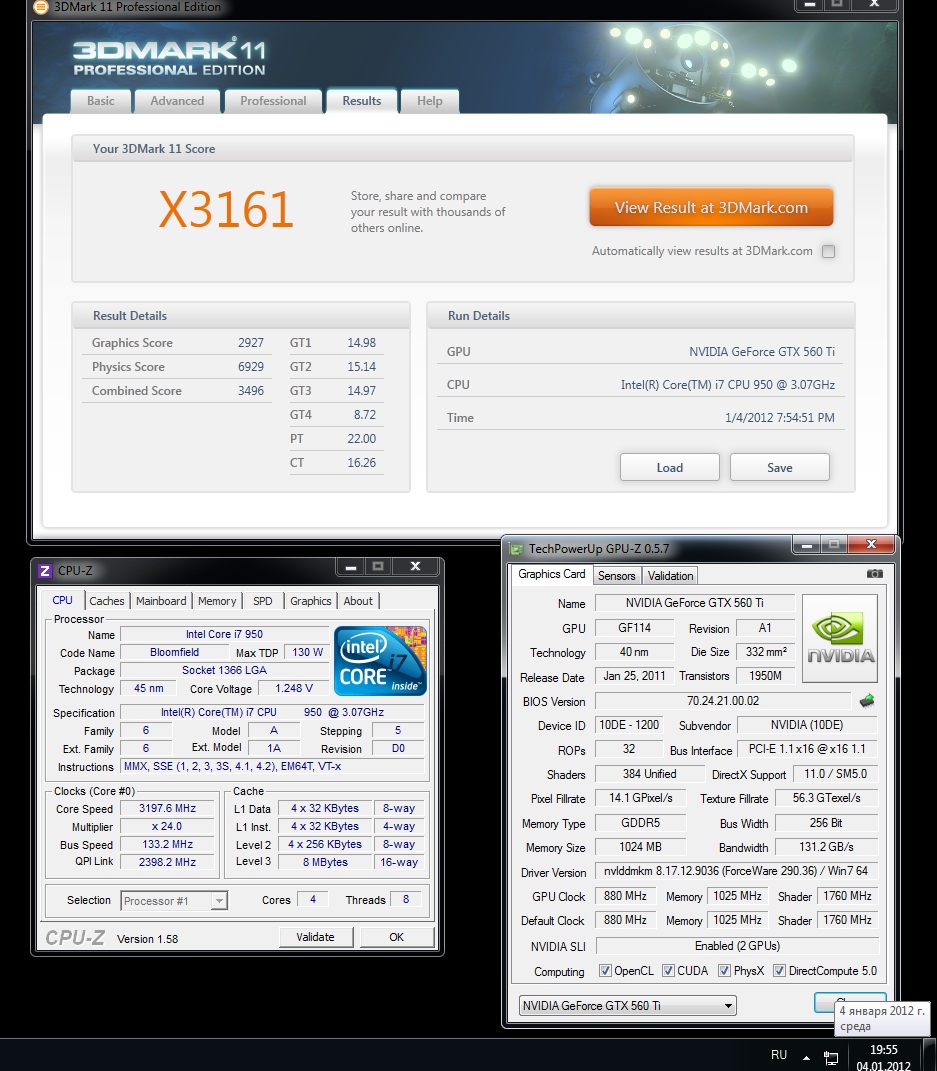Toggle the PhysX checkbox in GPU-Z
Screen dimensions: 937x1071
(724, 971)
